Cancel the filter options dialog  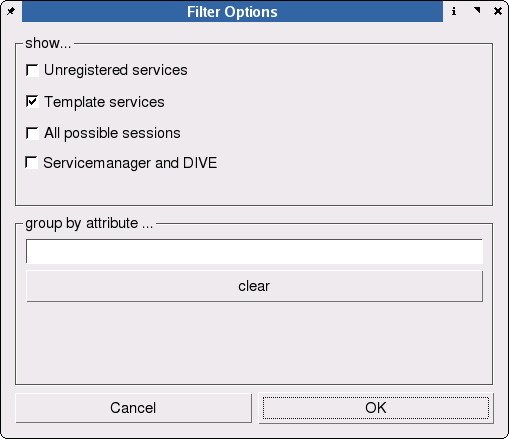pyautogui.click(x=133, y=408)
